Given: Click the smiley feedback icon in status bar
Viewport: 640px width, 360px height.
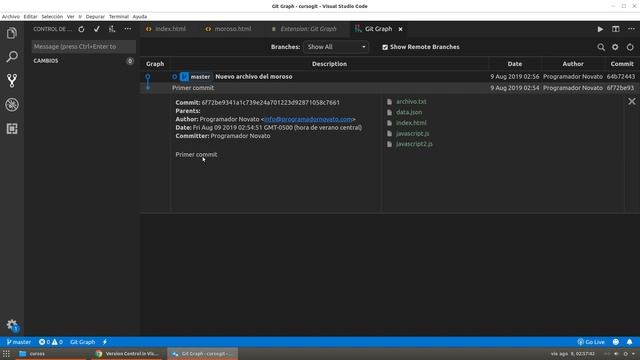Looking at the screenshot, I should pos(616,342).
